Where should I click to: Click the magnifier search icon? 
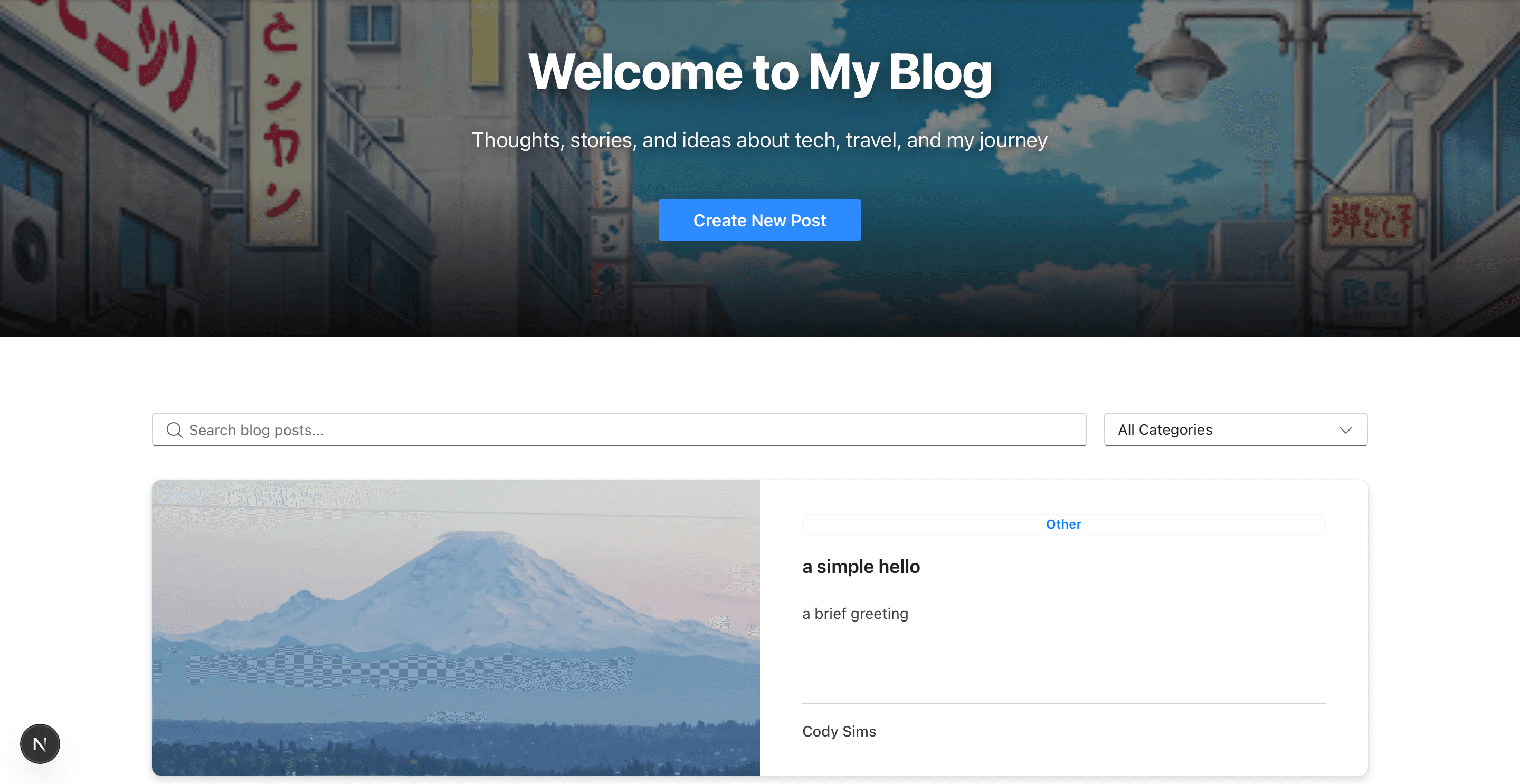(x=174, y=430)
